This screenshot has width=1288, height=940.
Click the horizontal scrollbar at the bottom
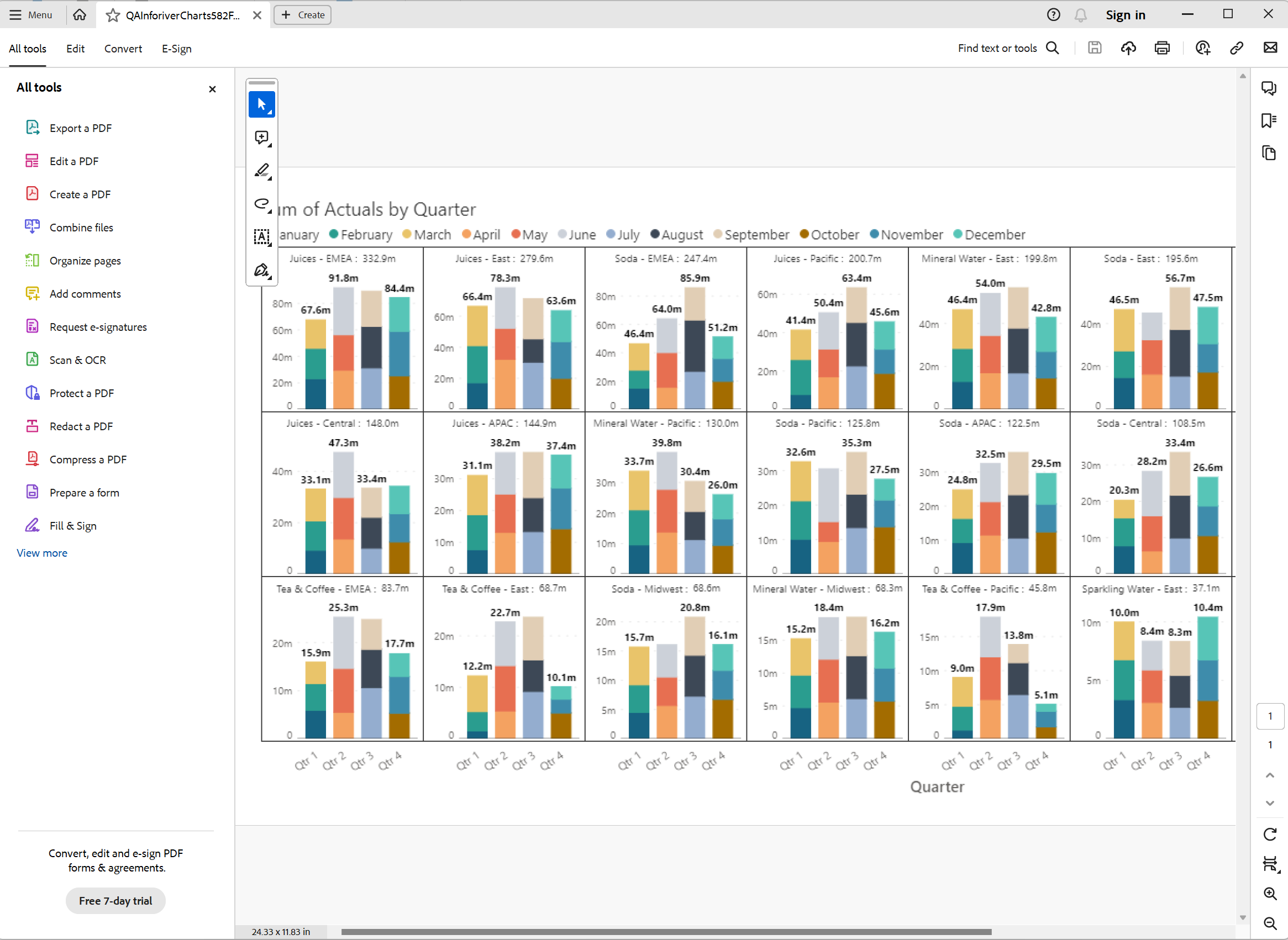(666, 932)
